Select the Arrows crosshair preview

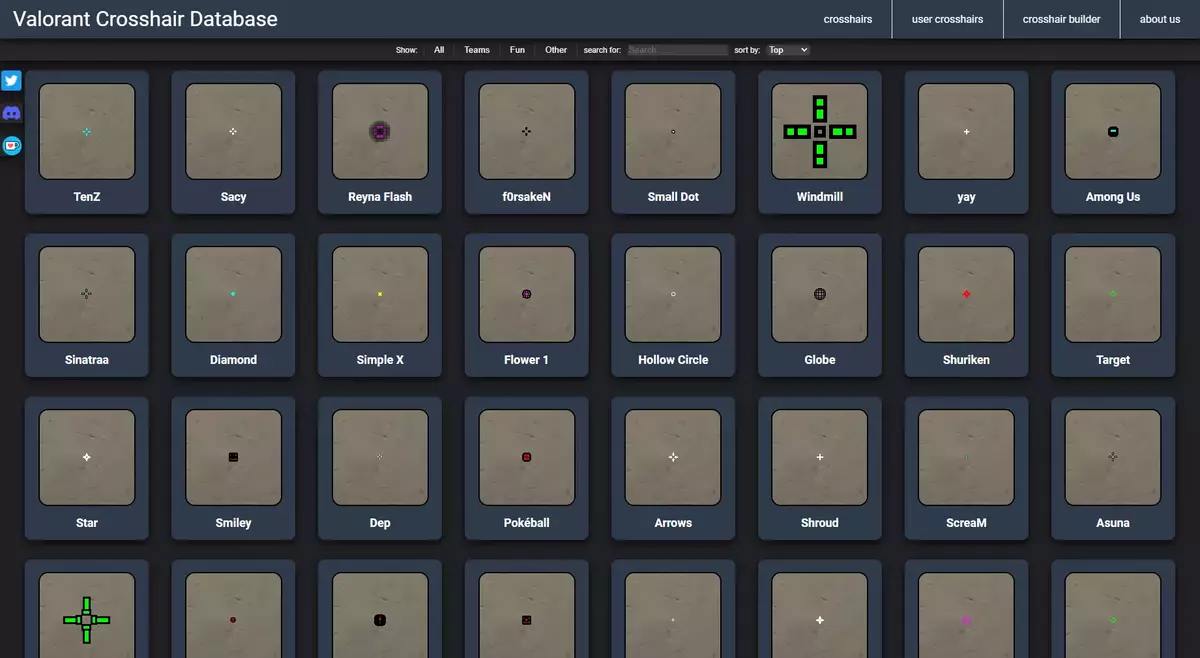tap(673, 457)
